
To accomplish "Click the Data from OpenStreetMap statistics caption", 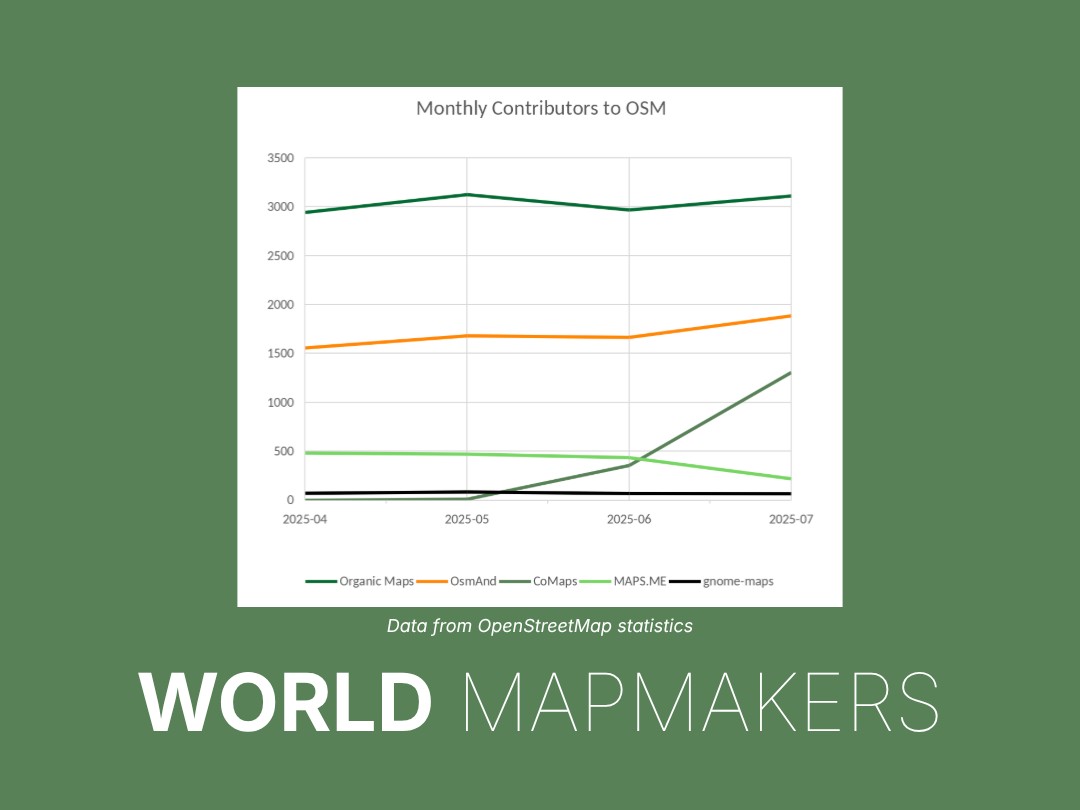I will (540, 627).
